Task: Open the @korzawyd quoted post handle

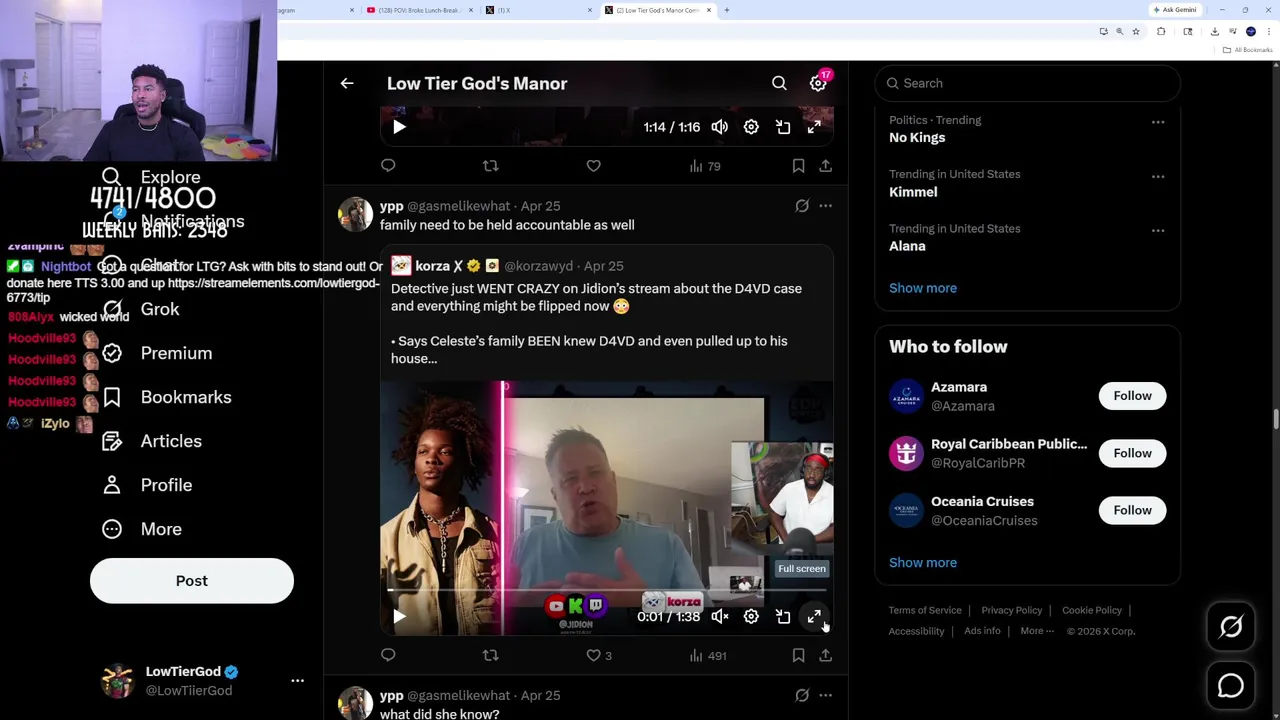Action: [538, 266]
